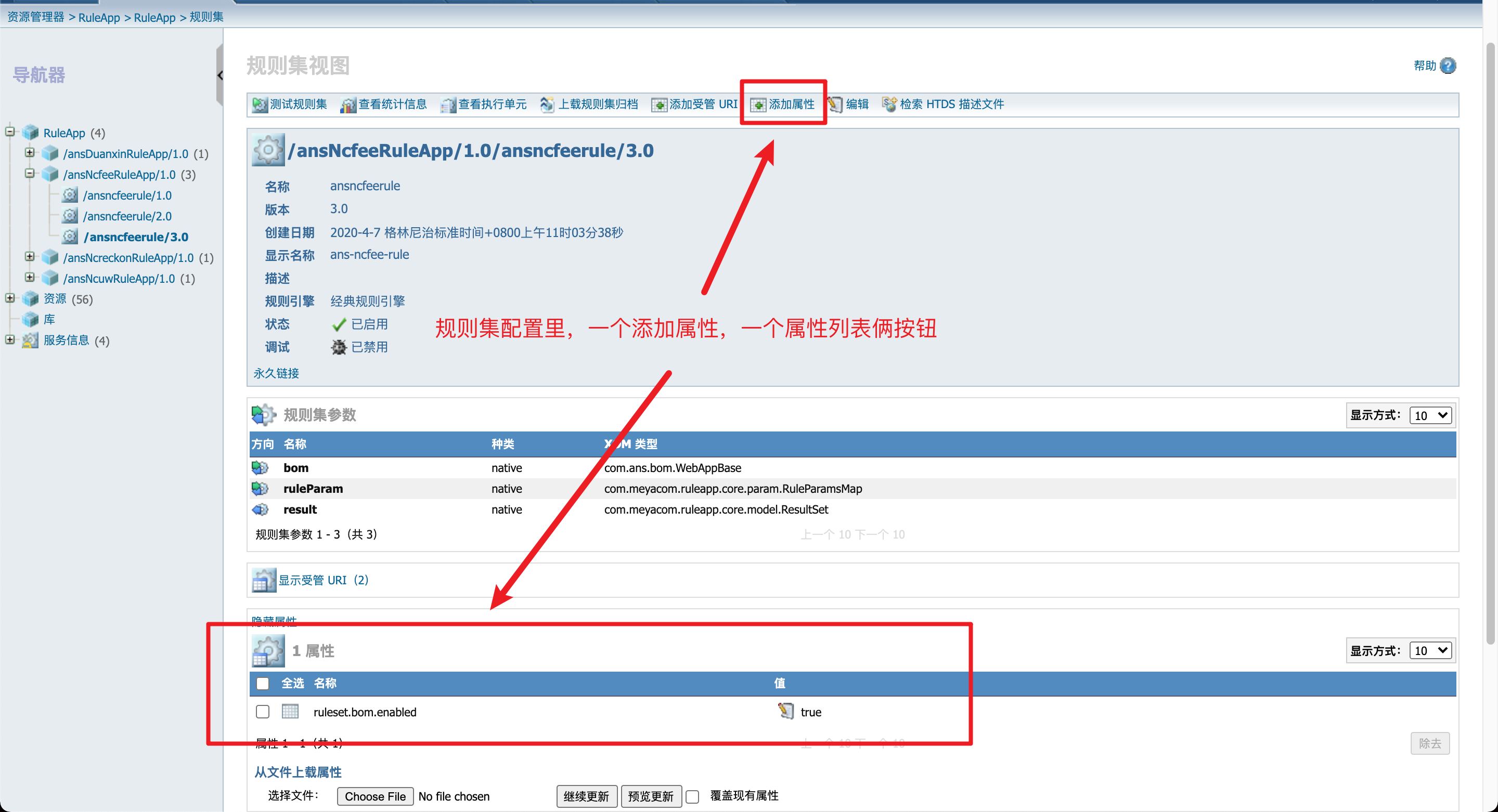Screen dimensions: 1498x812
Task: Click 上载规则集归档 upload icon
Action: point(547,104)
